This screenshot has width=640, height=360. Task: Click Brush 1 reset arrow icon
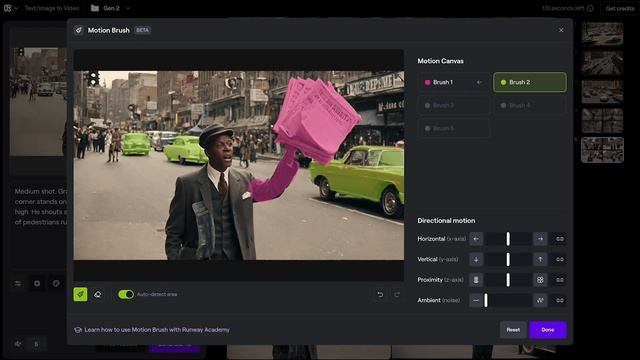coord(480,82)
